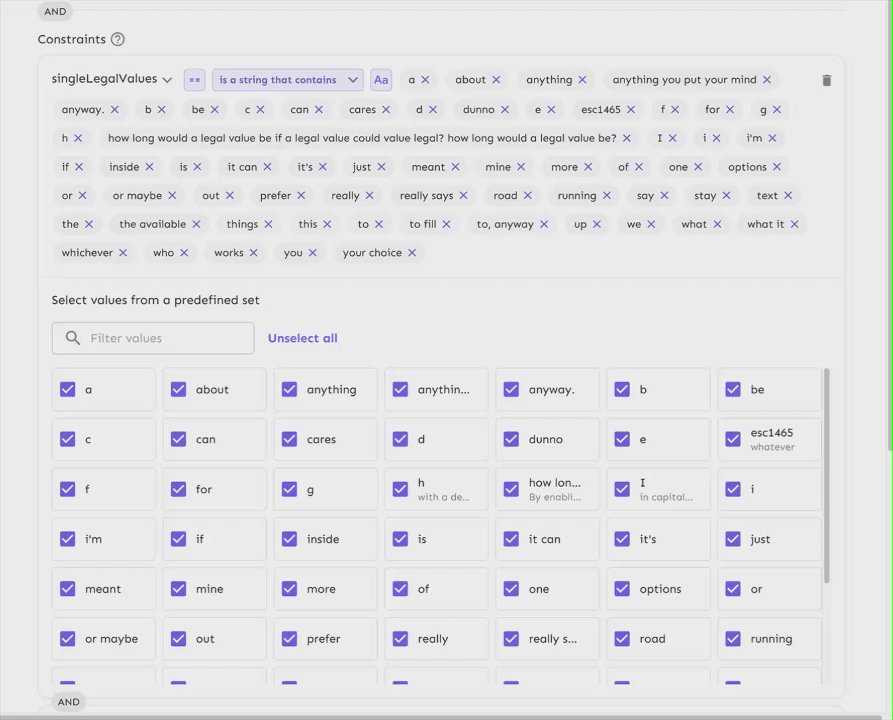Remove the 'or maybe' tag

172,195
